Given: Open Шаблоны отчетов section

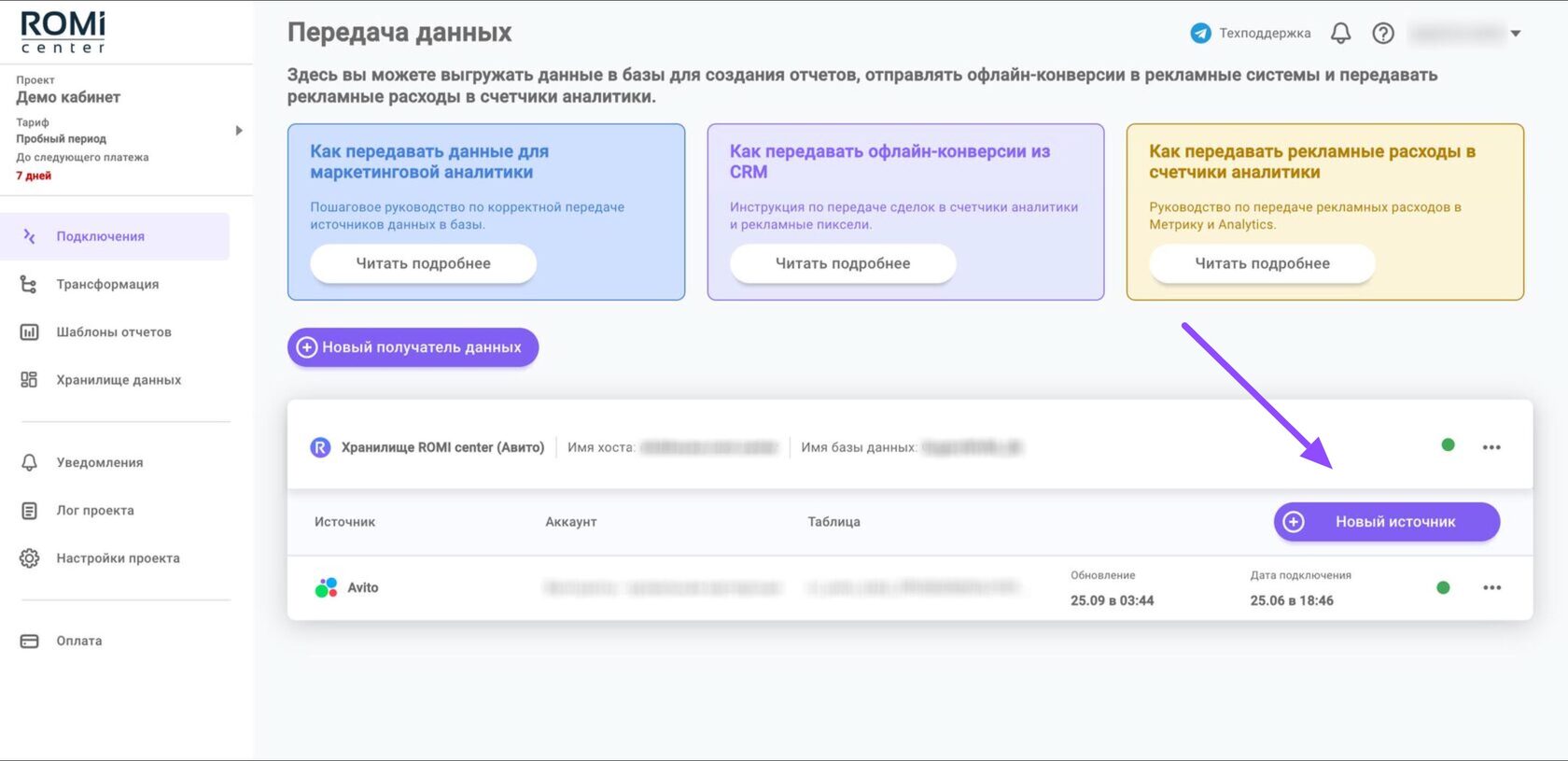Looking at the screenshot, I should click(114, 331).
